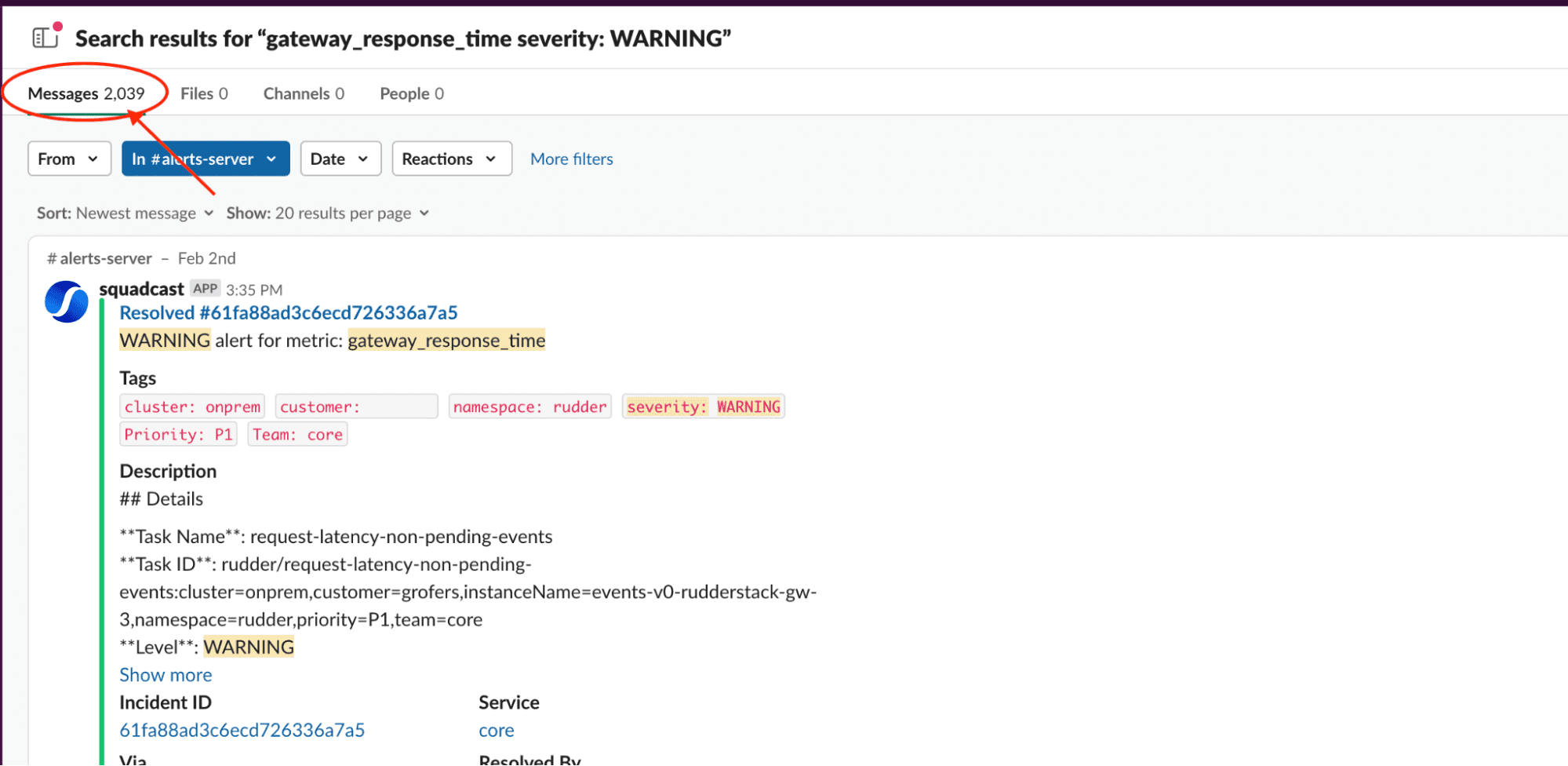The width and height of the screenshot is (1568, 766).
Task: Change the Sort: Newest message option
Action: (126, 213)
